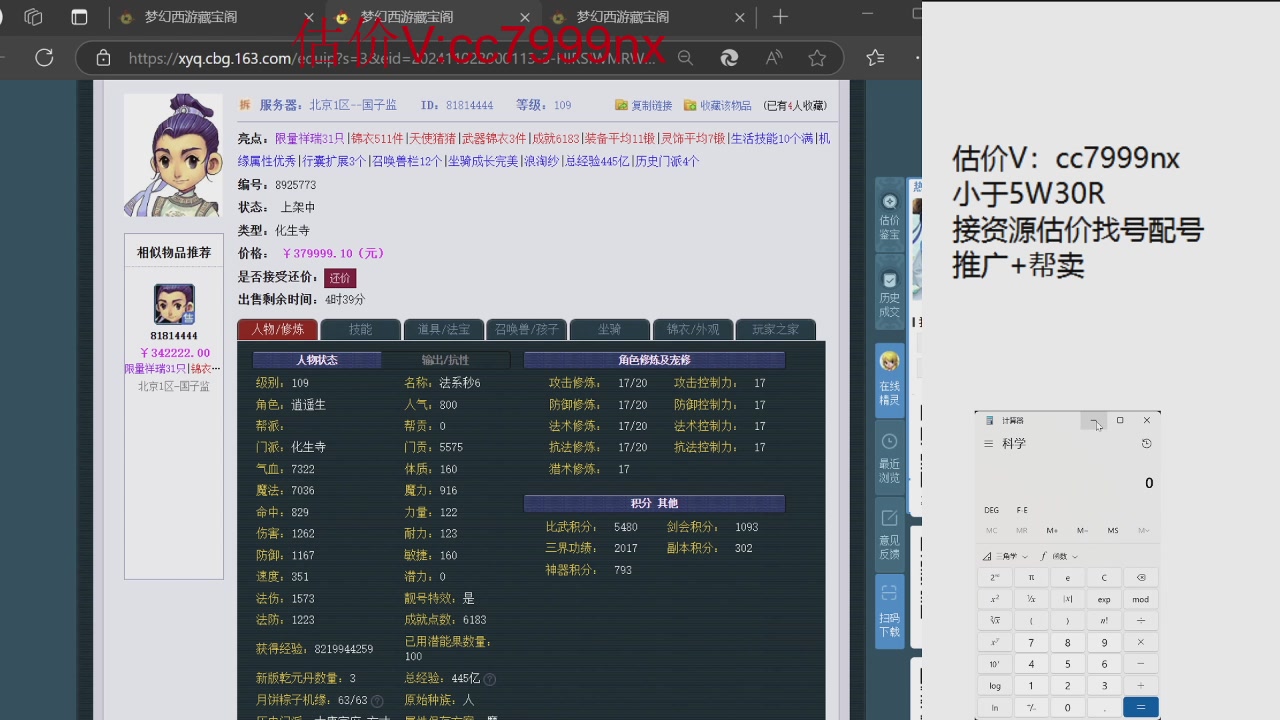Open the 意见反馈 feedback icon

(x=889, y=534)
